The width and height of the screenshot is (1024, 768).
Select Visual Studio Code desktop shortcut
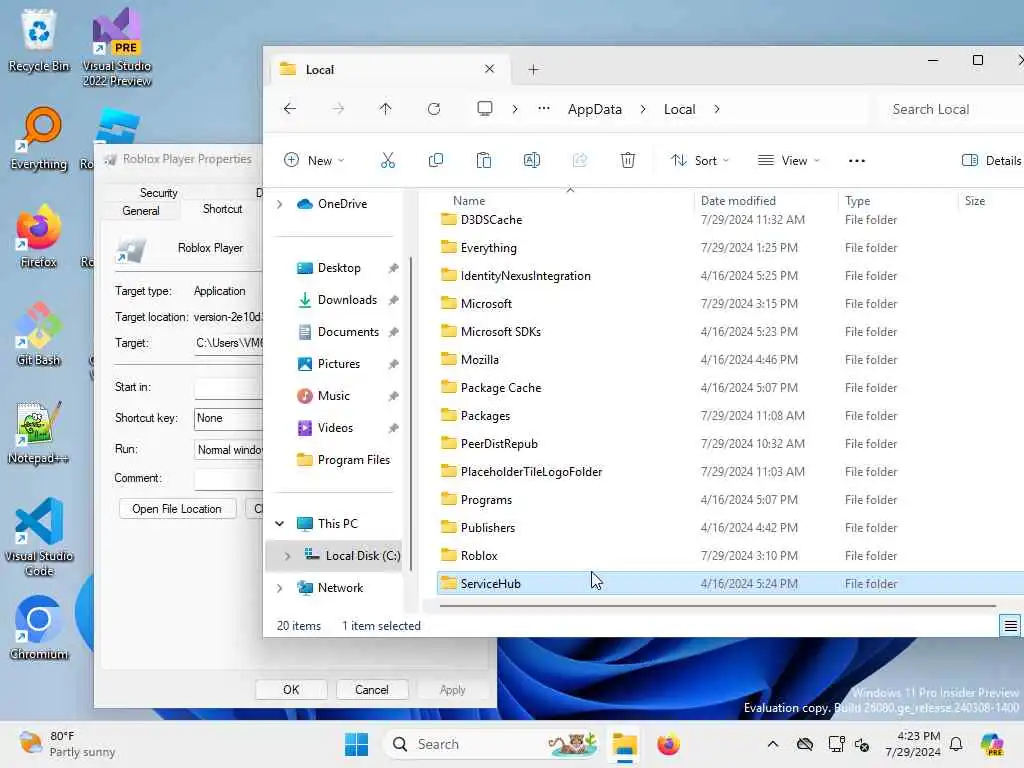39,537
